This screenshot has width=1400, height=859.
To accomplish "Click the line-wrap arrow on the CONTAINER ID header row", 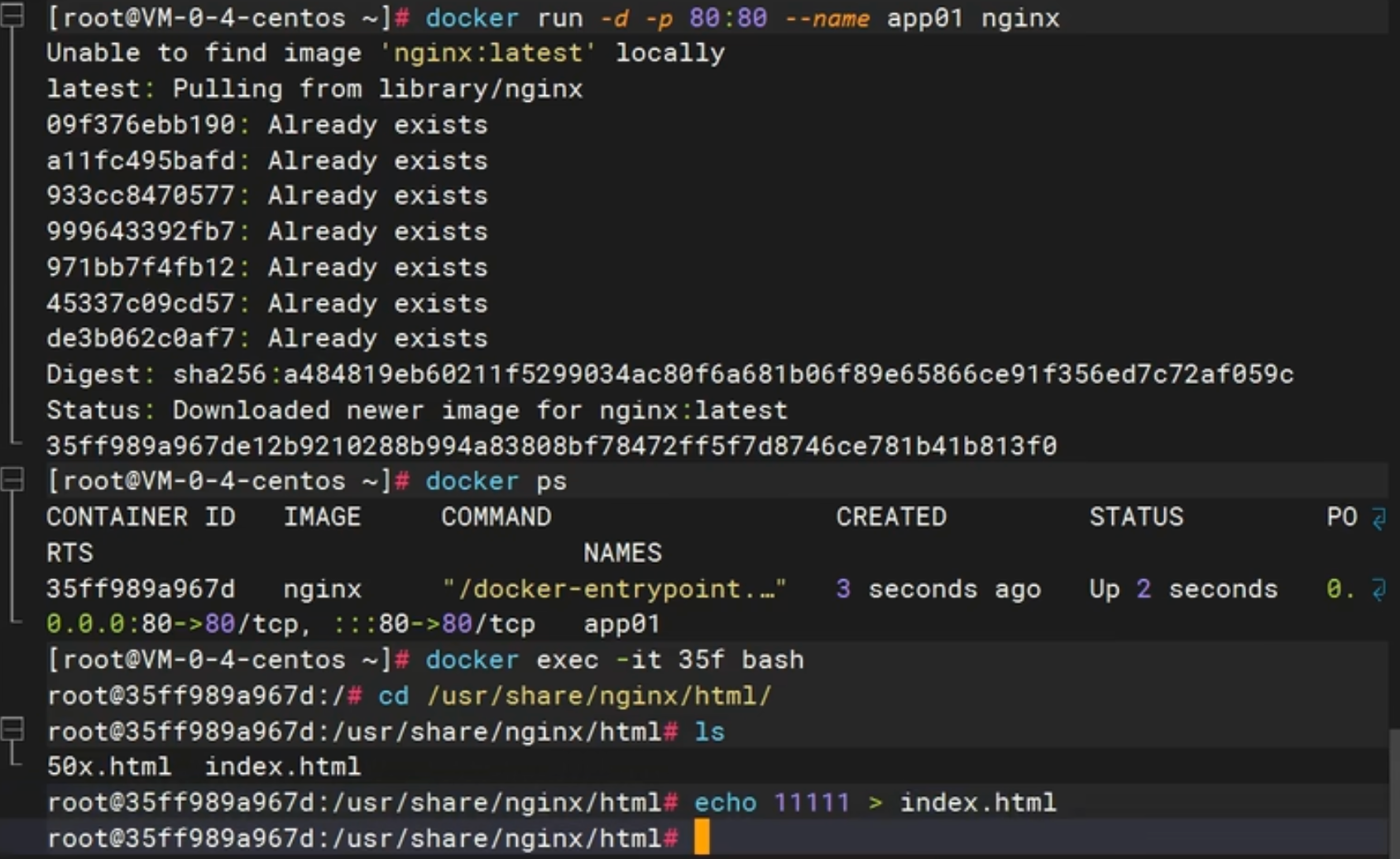I will coord(1378,518).
